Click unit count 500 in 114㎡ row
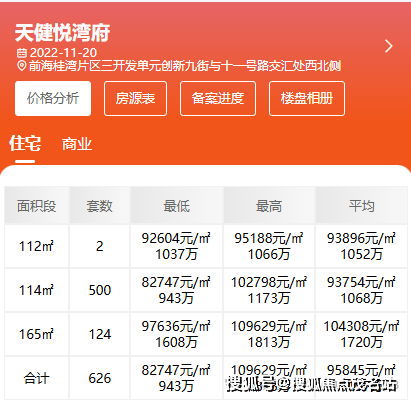Viewport: 411px width, 401px height. point(99,290)
